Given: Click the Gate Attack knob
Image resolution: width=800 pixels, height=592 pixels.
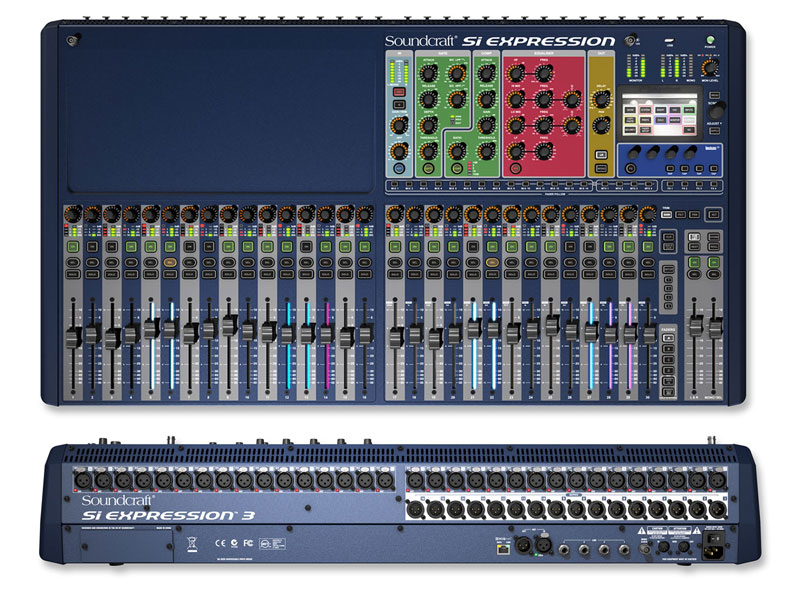Looking at the screenshot, I should (428, 73).
